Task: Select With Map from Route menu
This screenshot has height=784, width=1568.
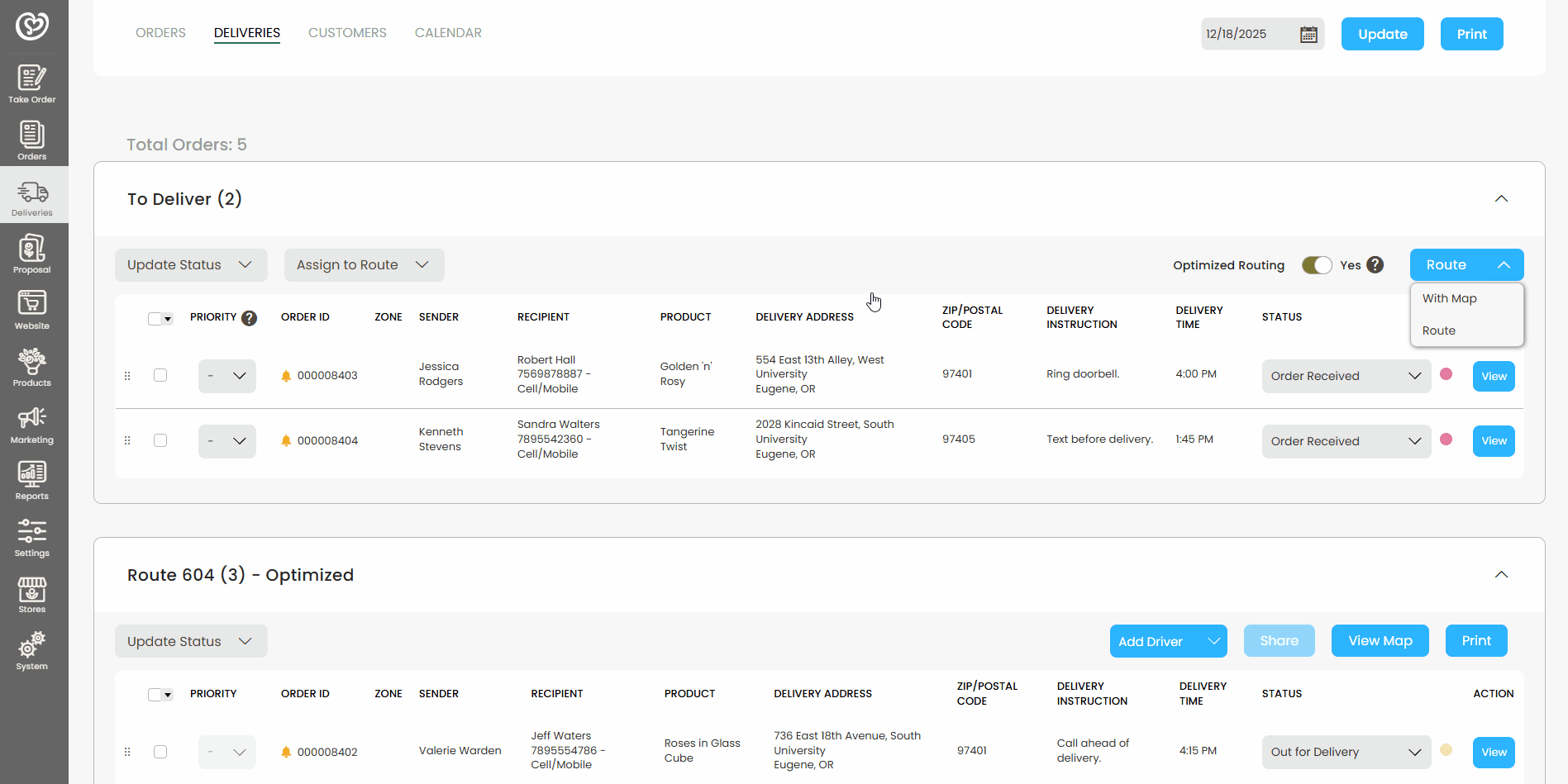Action: click(1450, 298)
